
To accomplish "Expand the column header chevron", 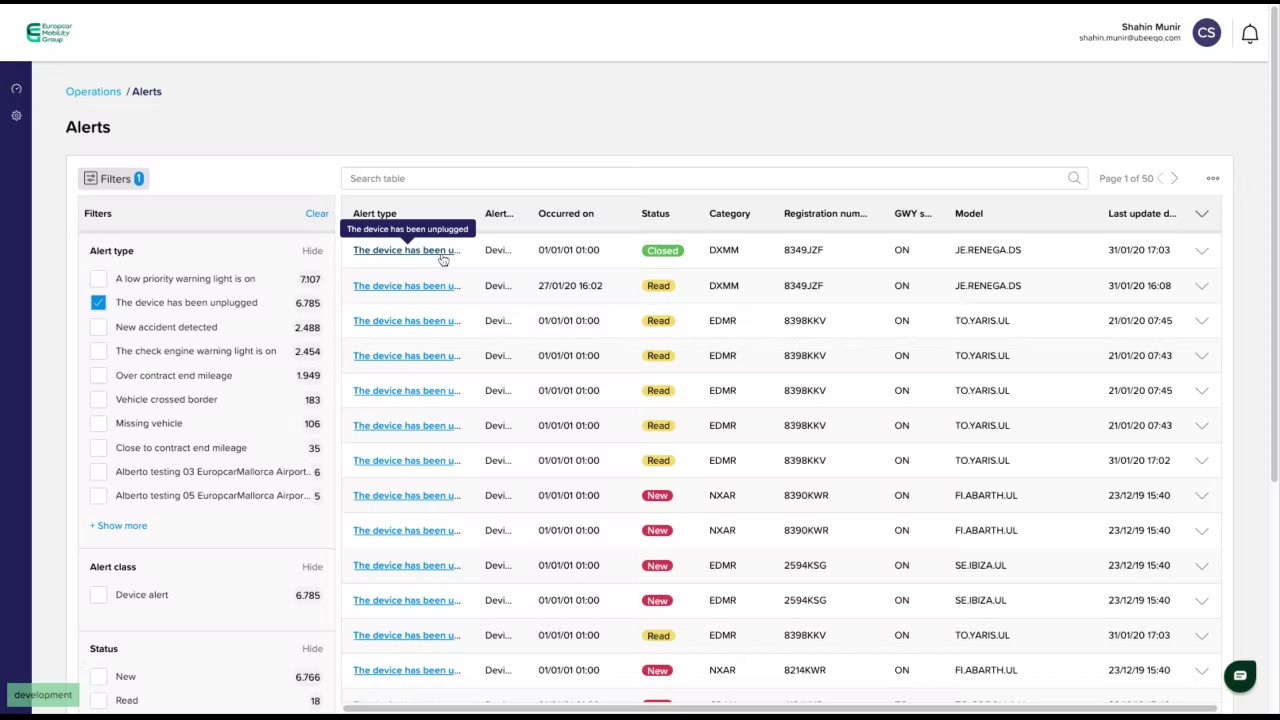I will coord(1202,214).
